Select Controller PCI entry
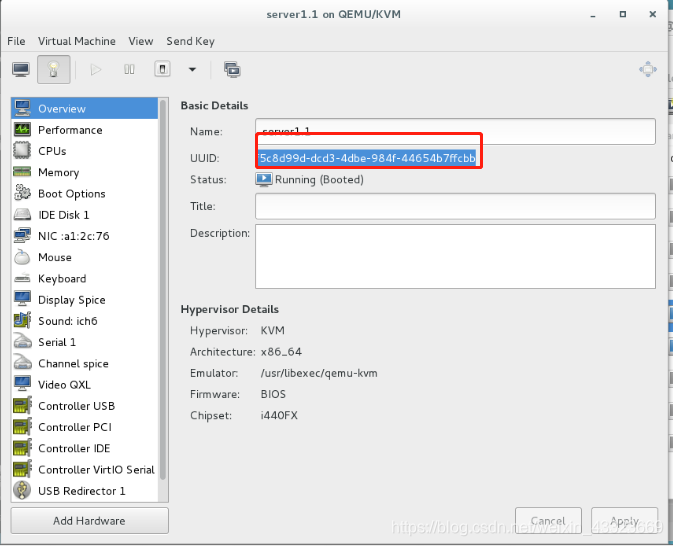Screen dimensions: 673x546 tap(85, 427)
